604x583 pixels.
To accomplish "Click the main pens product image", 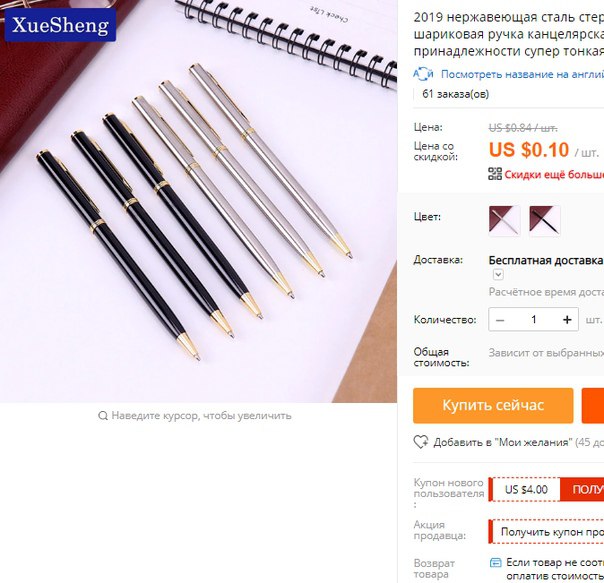I will coord(198,201).
